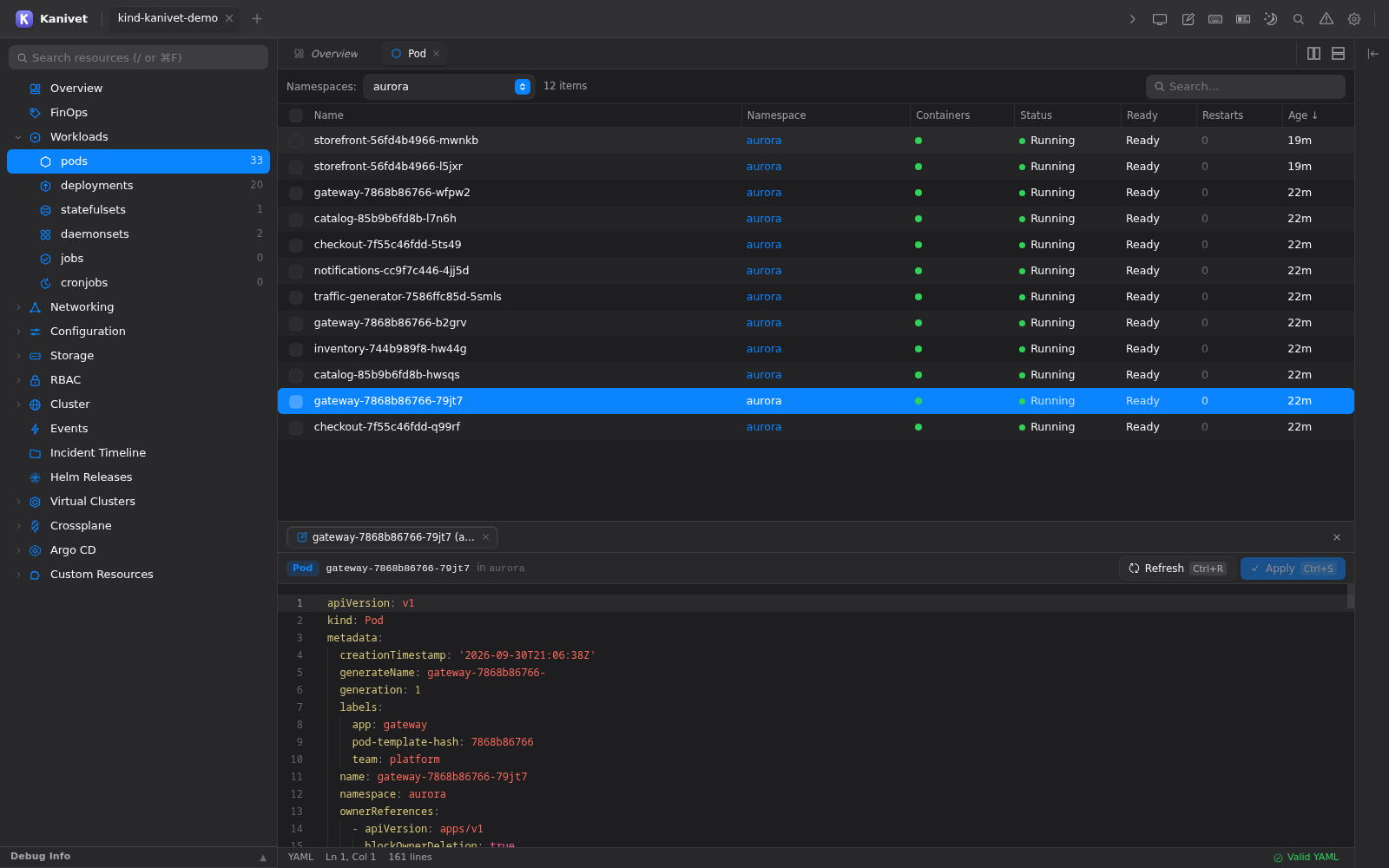This screenshot has height=868, width=1389.
Task: Check the catalog-85b9b6fd8b-l7n6h row checkbox
Action: pos(296,220)
